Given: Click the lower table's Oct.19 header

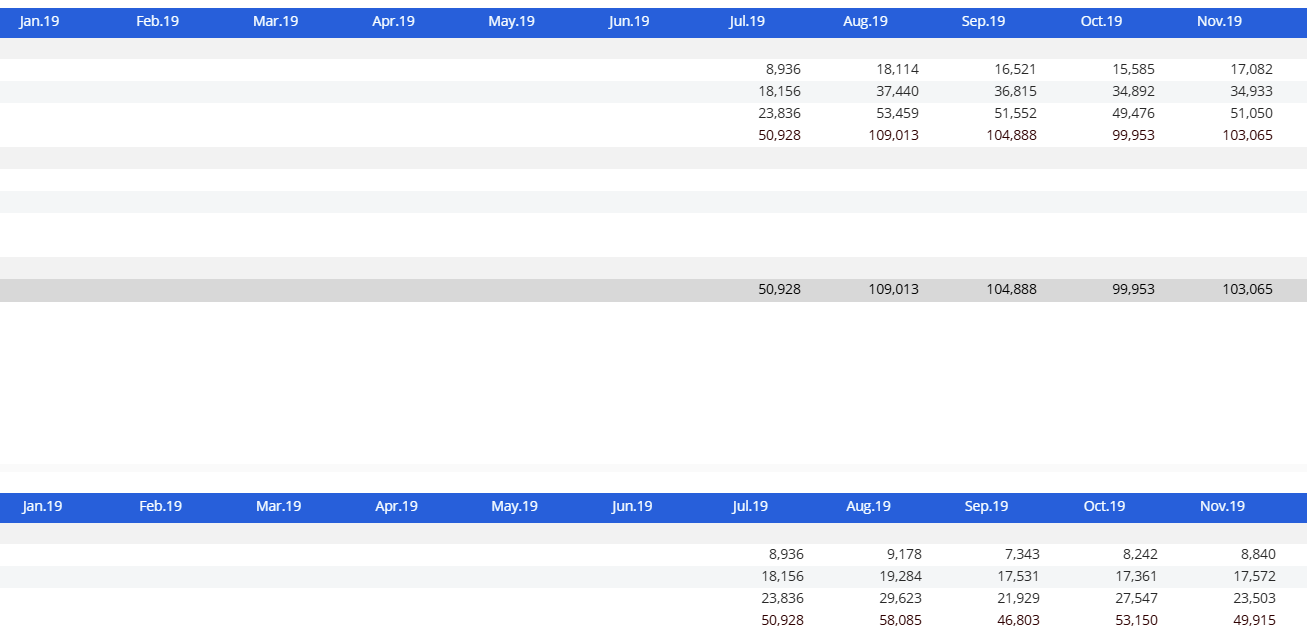Looking at the screenshot, I should coord(1104,506).
